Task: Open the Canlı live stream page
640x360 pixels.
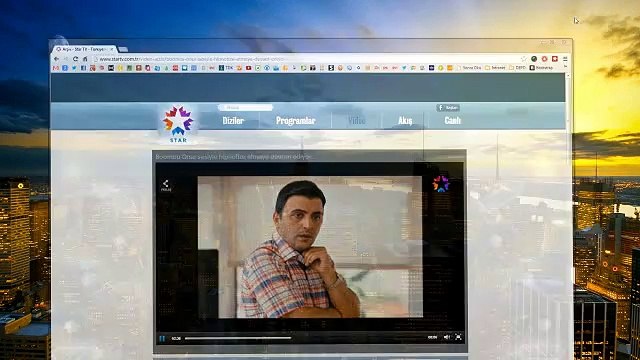Action: pos(452,120)
